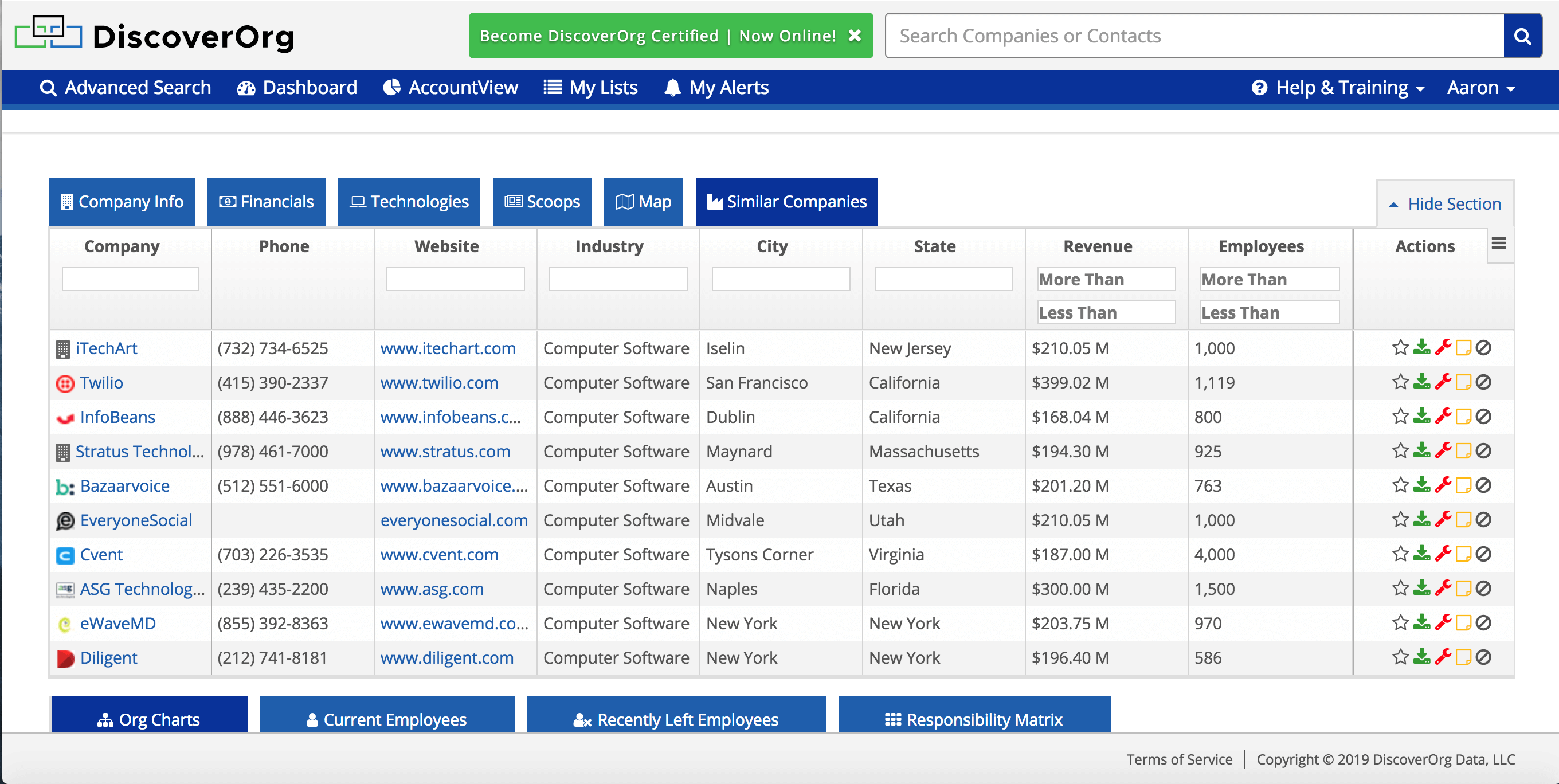The width and height of the screenshot is (1559, 784).
Task: Open the Responsibility Matrix section
Action: tap(975, 716)
